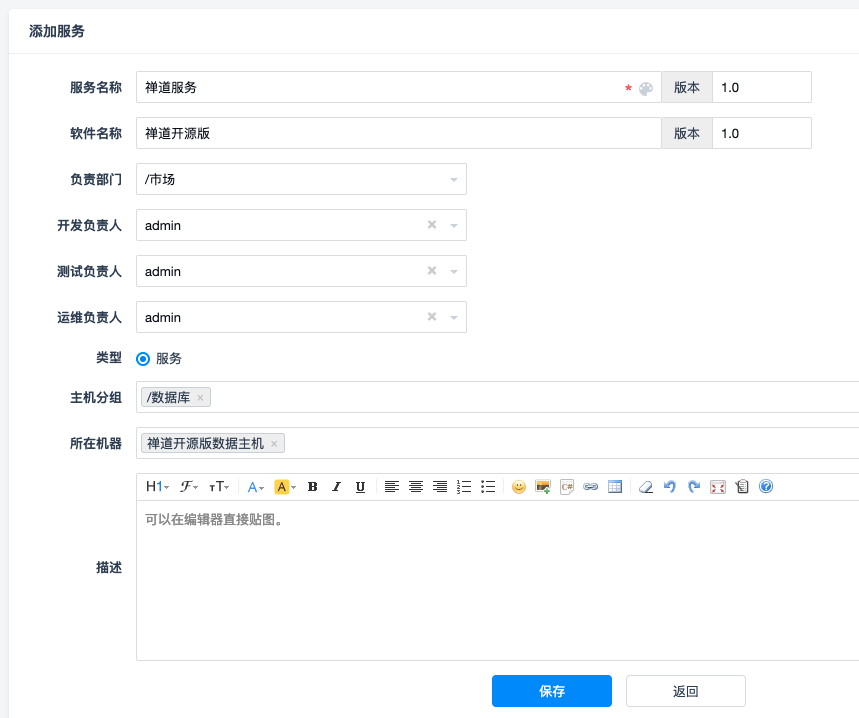Insert a hyperlink using link icon
Image resolution: width=859 pixels, height=718 pixels.
tap(591, 487)
